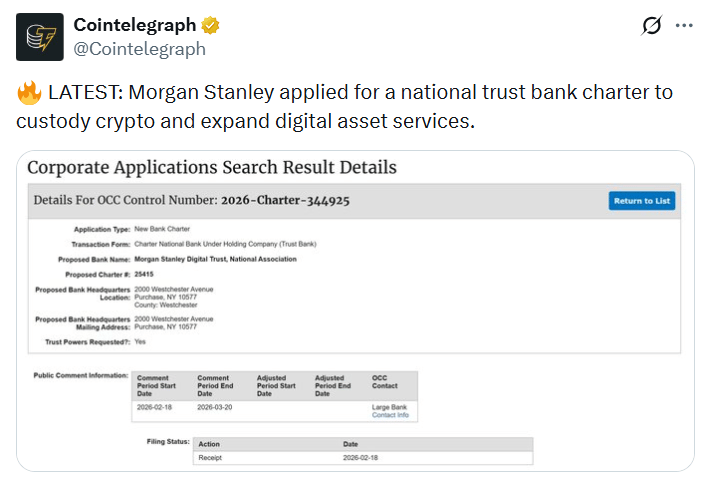This screenshot has width=715, height=481.
Task: Open the Grok explain-post icon
Action: (x=651, y=26)
